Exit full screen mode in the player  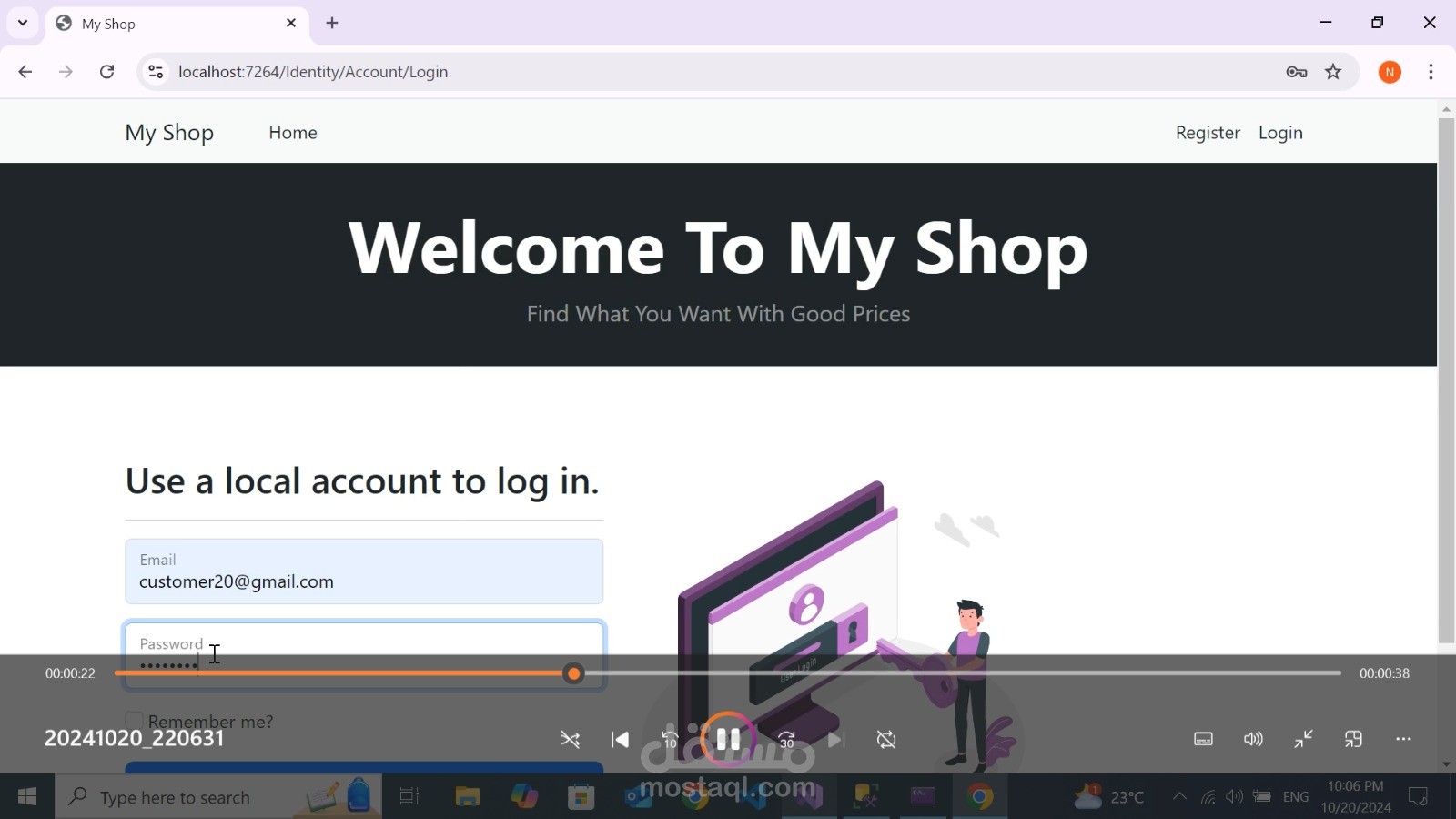click(1303, 739)
